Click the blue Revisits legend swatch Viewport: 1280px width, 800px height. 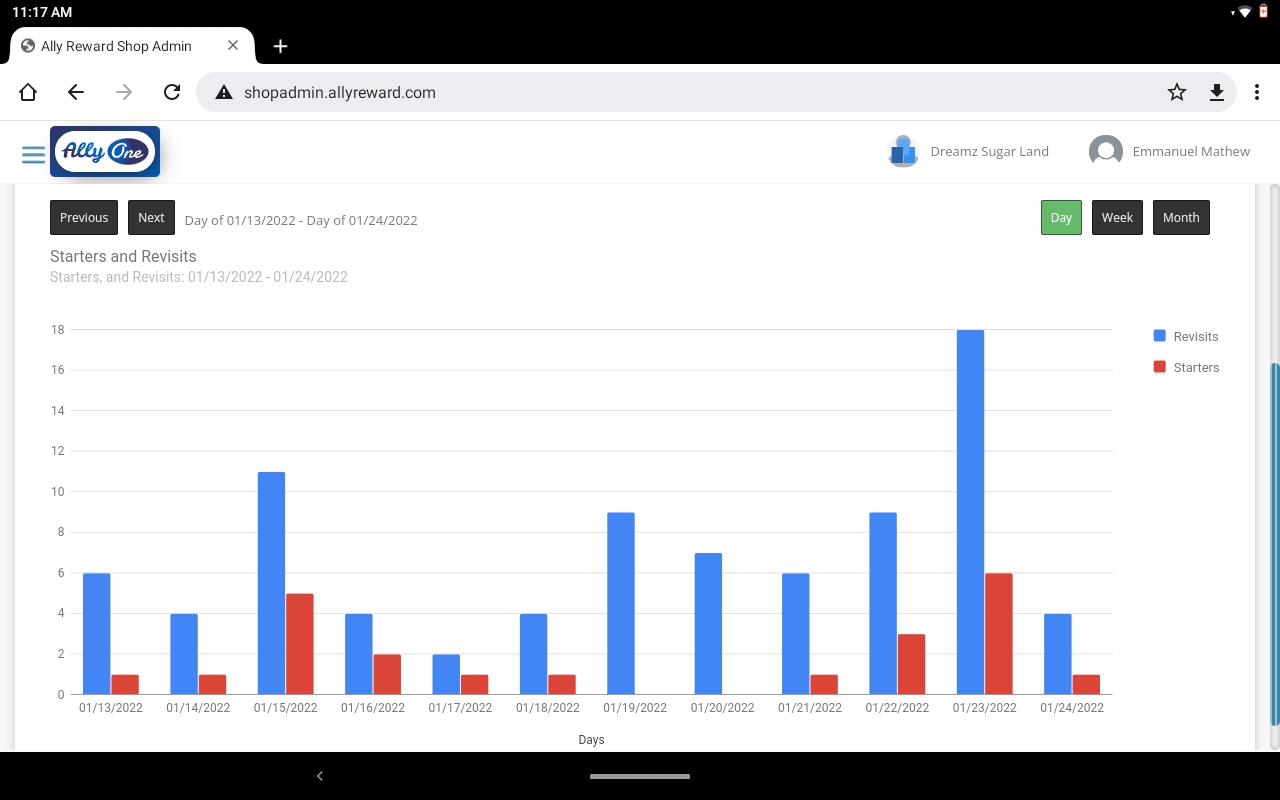[x=1160, y=336]
